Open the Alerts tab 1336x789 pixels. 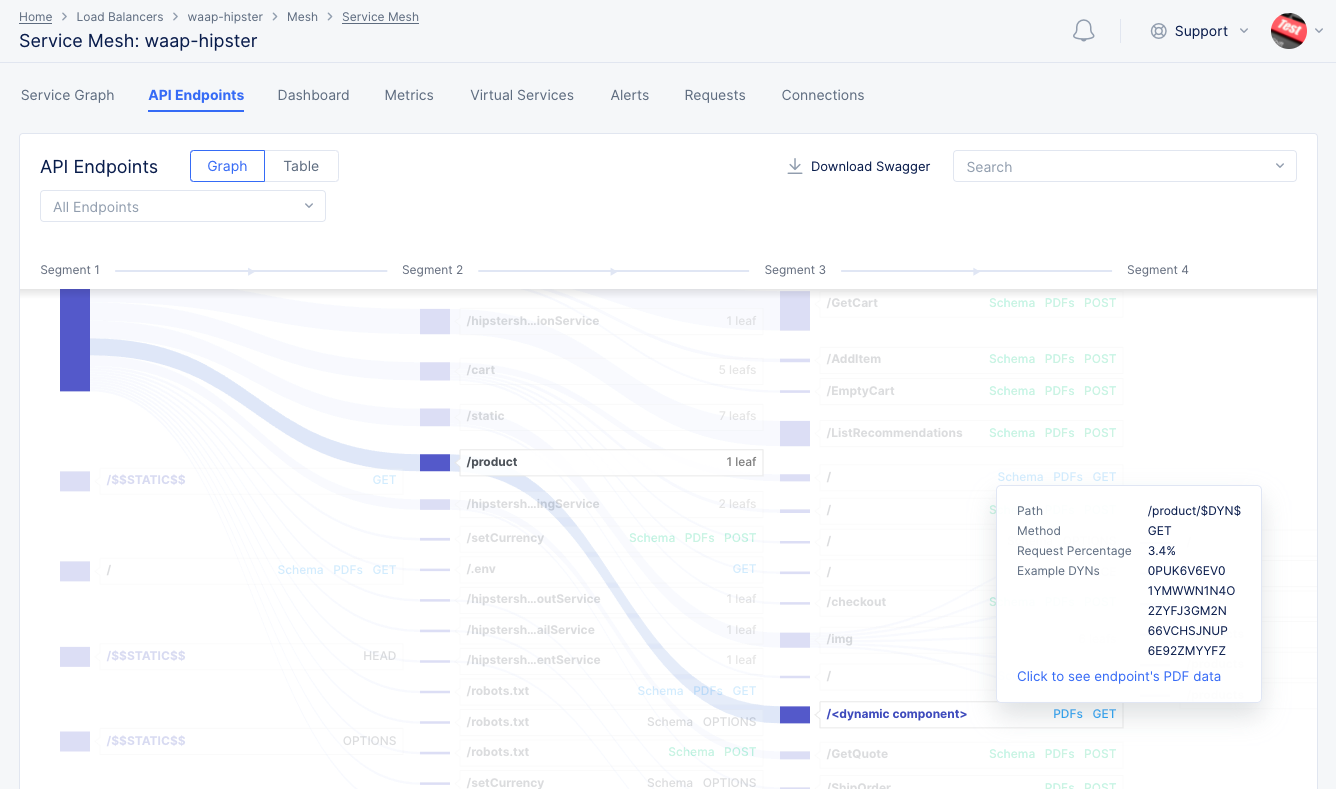[x=629, y=95]
